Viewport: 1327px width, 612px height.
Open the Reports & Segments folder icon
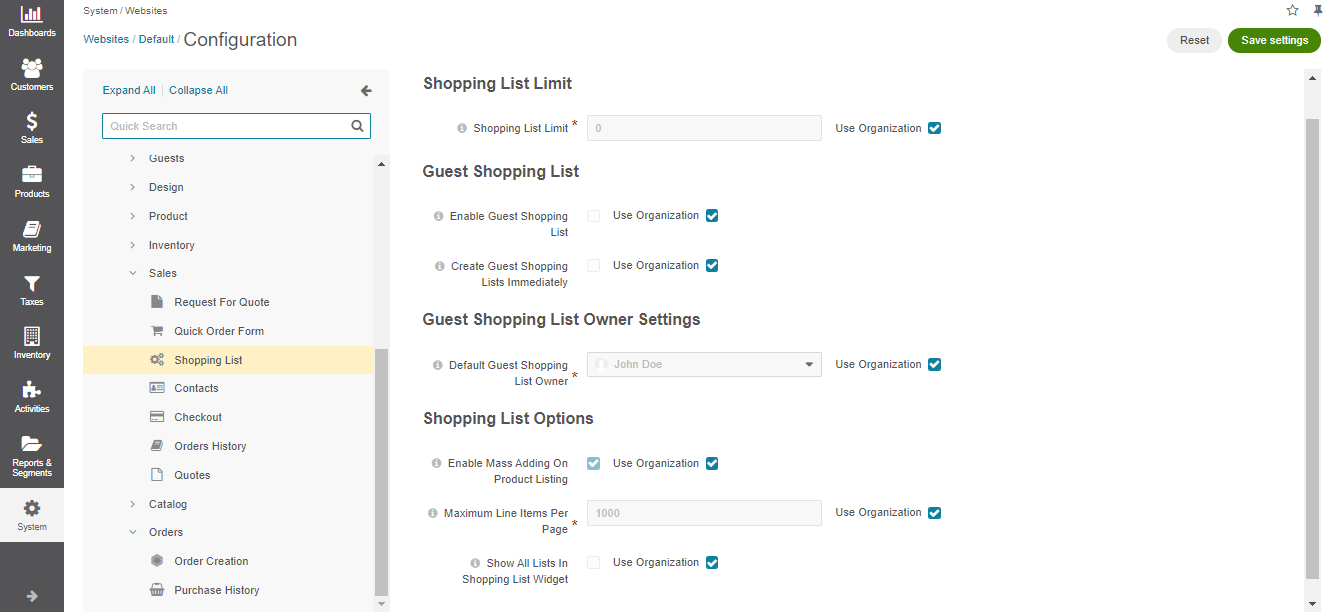tap(32, 444)
